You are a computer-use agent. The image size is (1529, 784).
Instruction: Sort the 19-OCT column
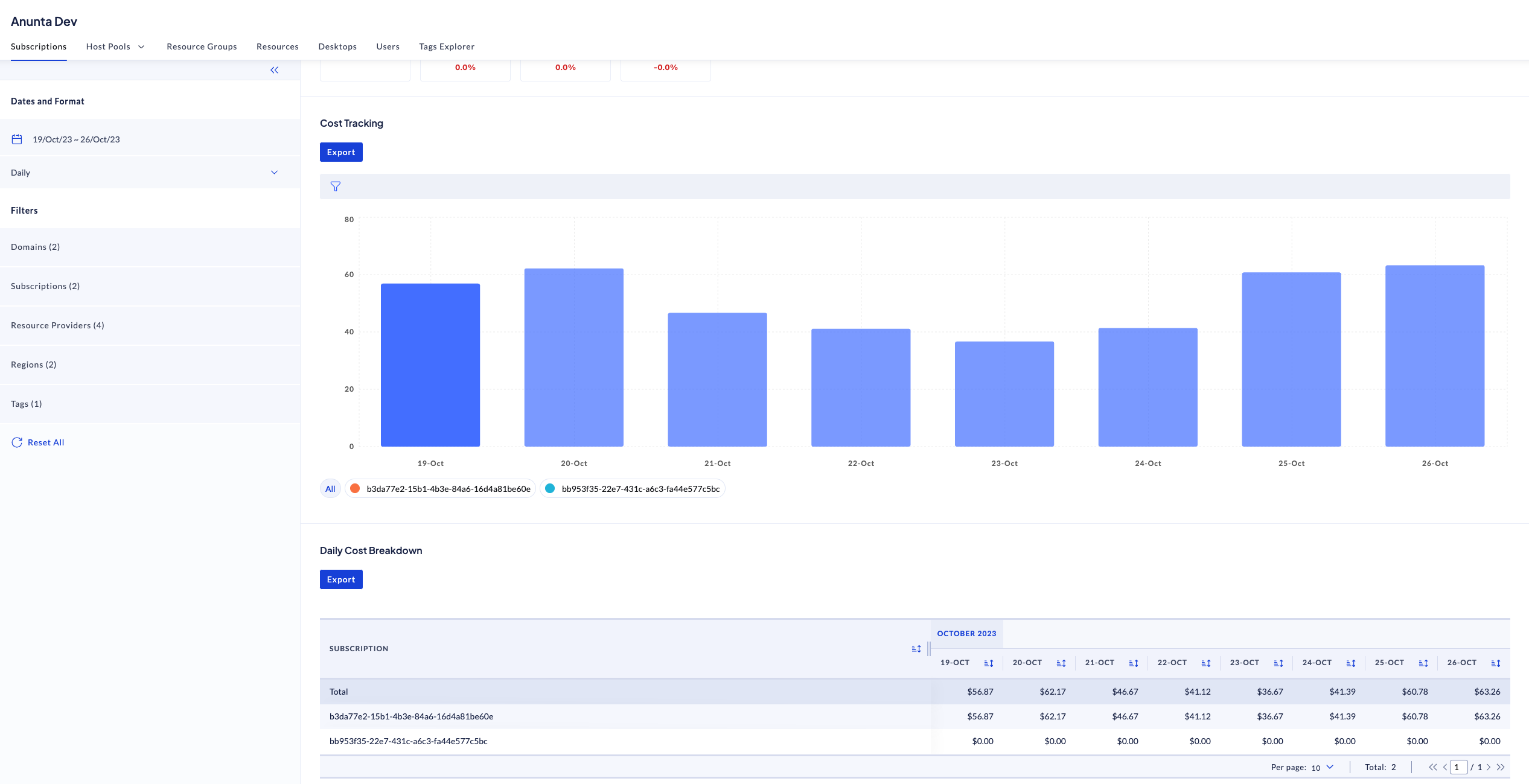pos(988,663)
